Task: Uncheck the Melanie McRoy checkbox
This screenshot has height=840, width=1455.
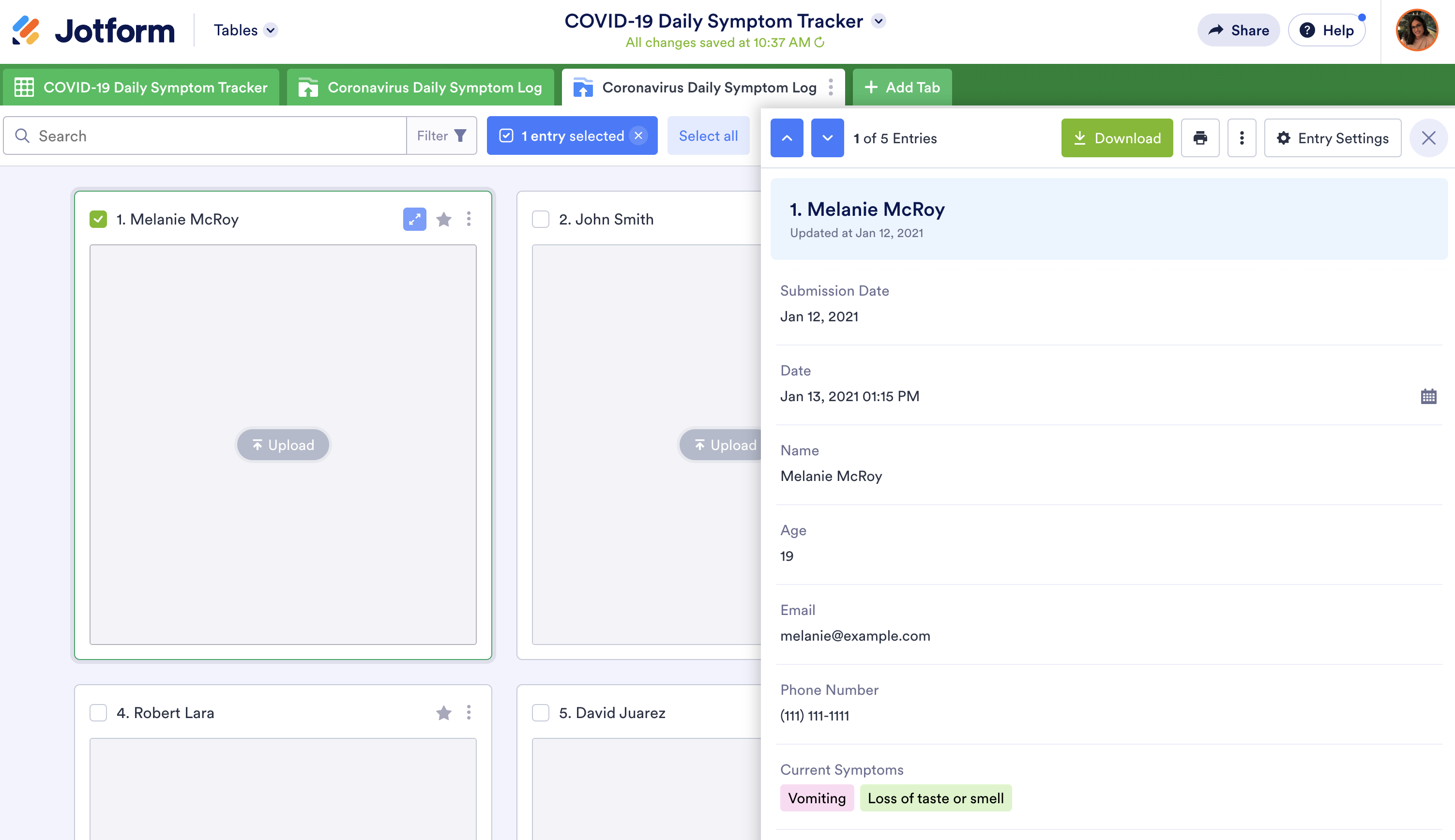Action: [x=98, y=219]
